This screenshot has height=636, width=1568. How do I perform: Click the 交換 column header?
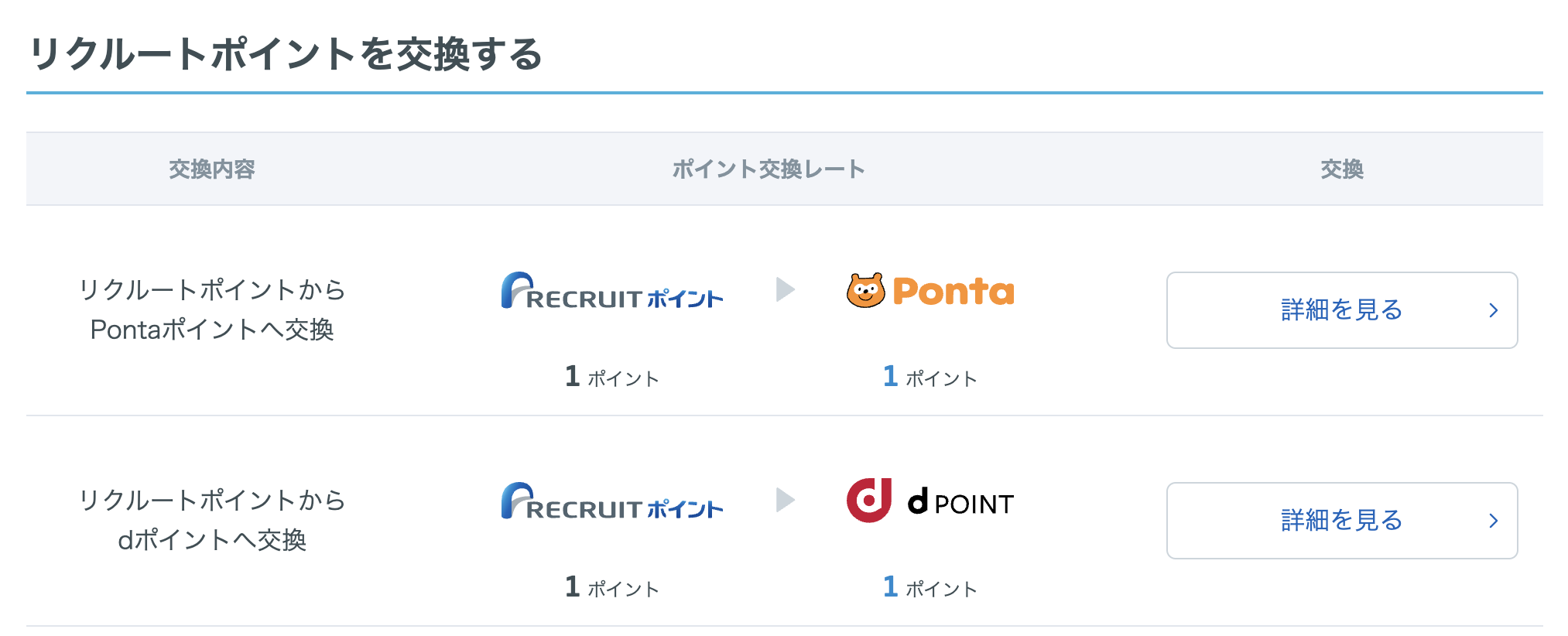[x=1341, y=169]
